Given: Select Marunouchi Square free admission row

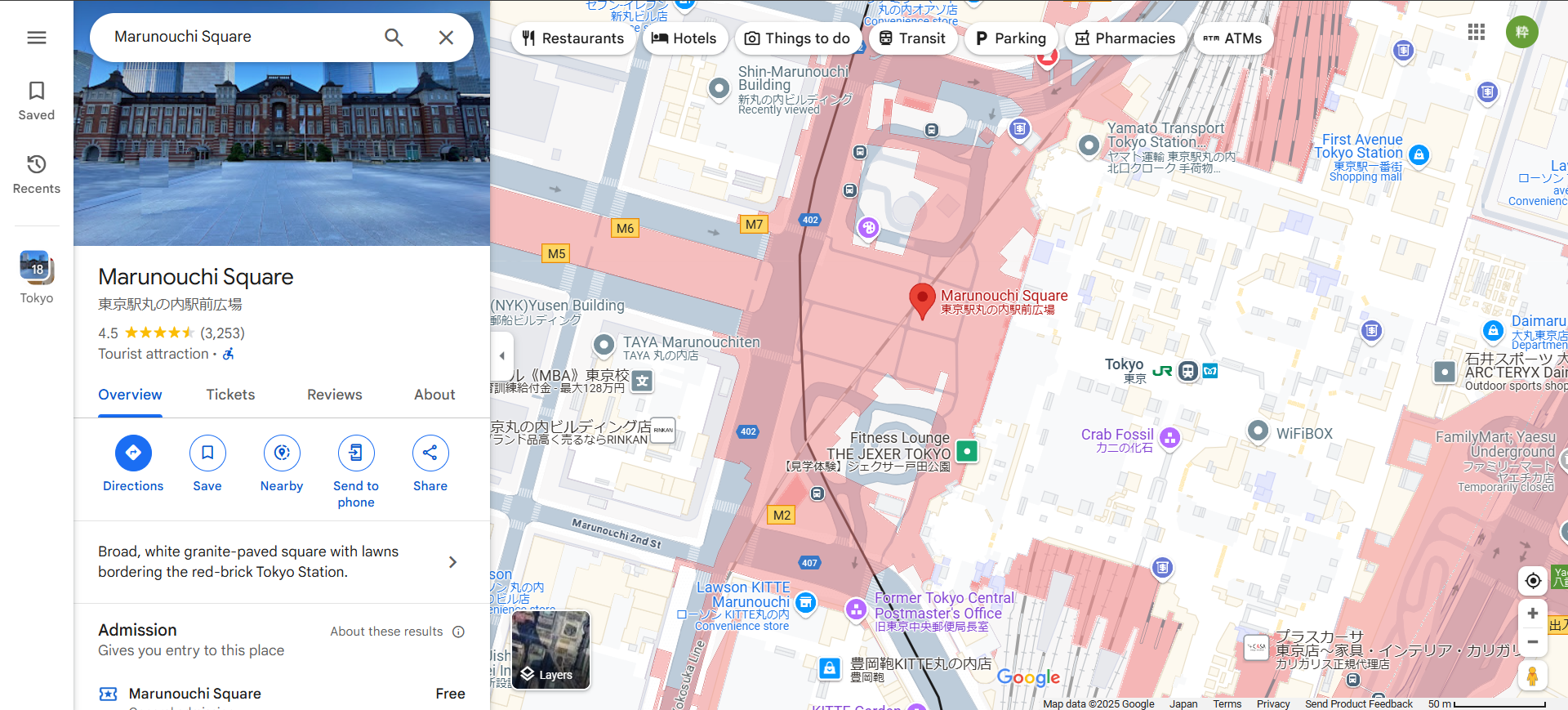Looking at the screenshot, I should click(x=282, y=694).
